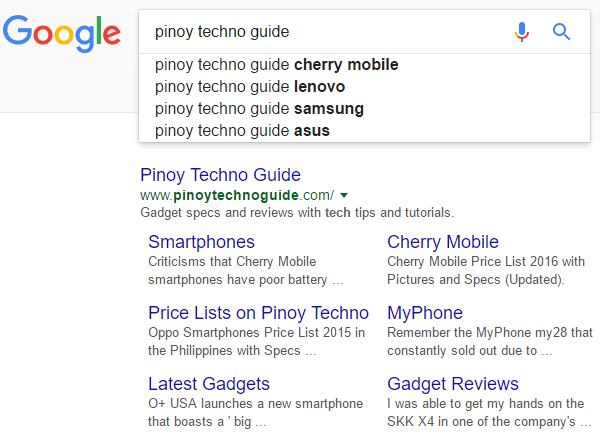The width and height of the screenshot is (600, 440).
Task: Click the Oppo Smartphones Price List snippet text
Action: [256, 342]
